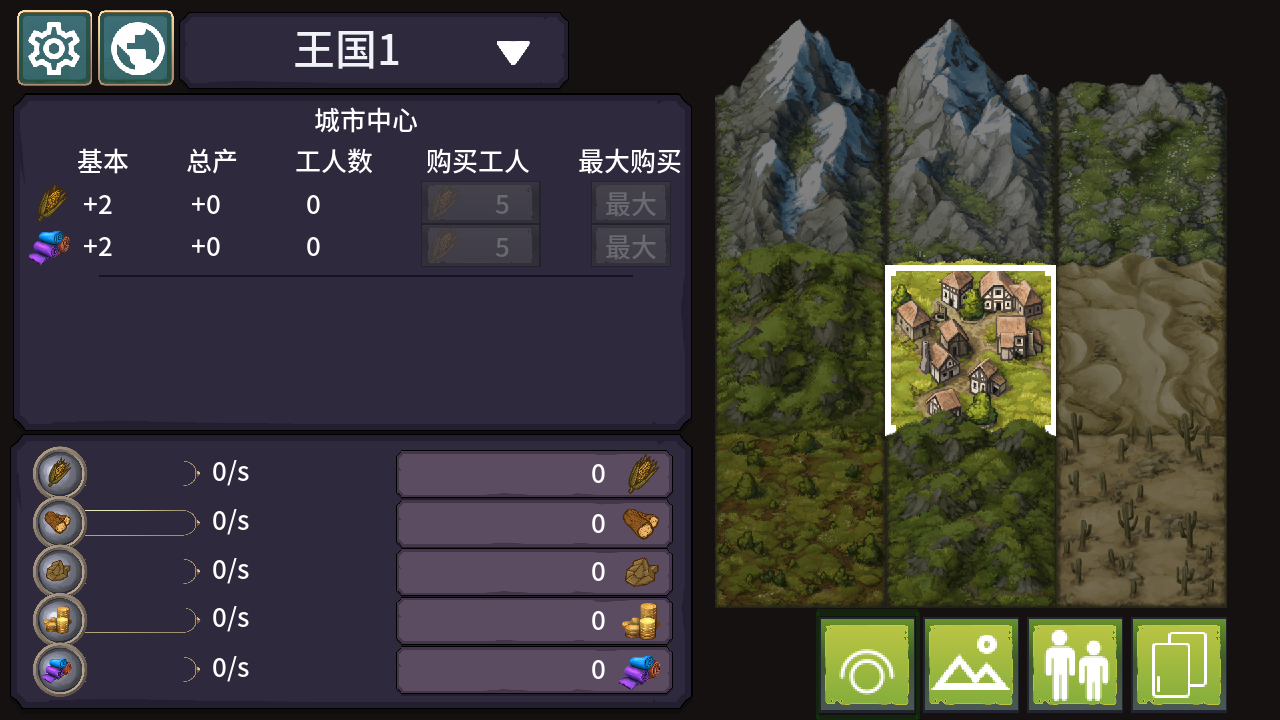Image resolution: width=1280 pixels, height=720 pixels.
Task: Buy a cloth worker for 5
Action: [x=481, y=246]
